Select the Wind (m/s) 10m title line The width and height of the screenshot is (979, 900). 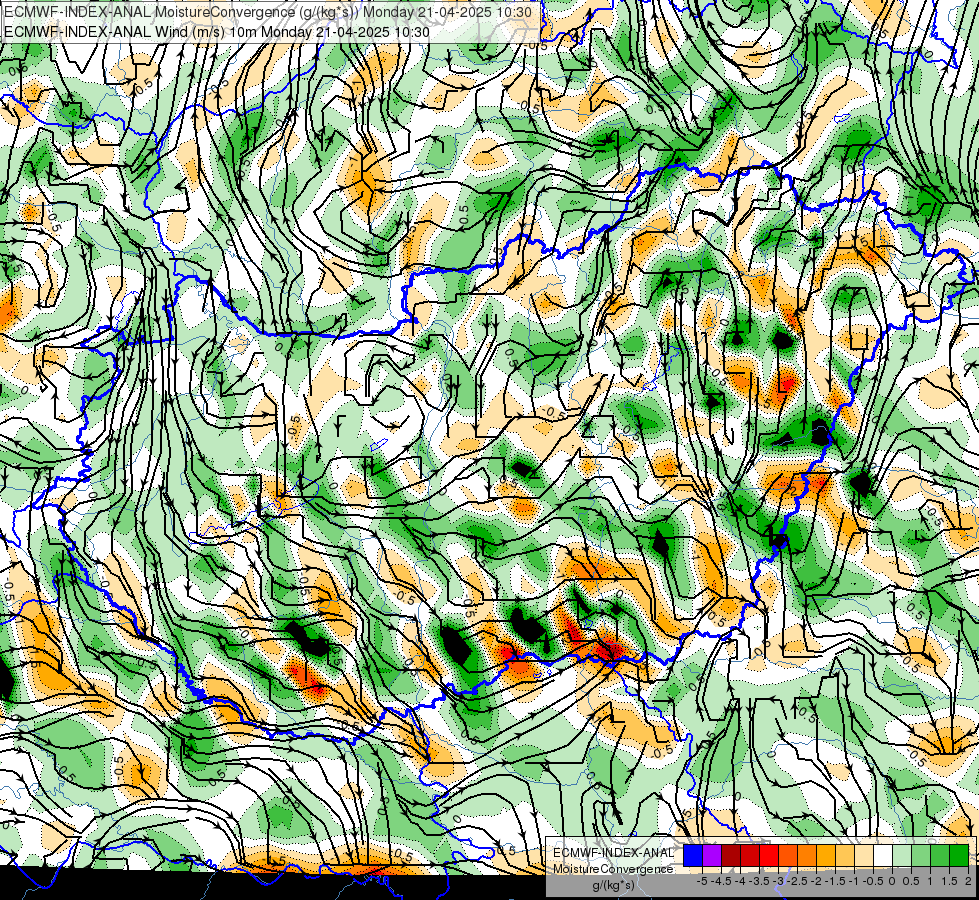pyautogui.click(x=217, y=31)
